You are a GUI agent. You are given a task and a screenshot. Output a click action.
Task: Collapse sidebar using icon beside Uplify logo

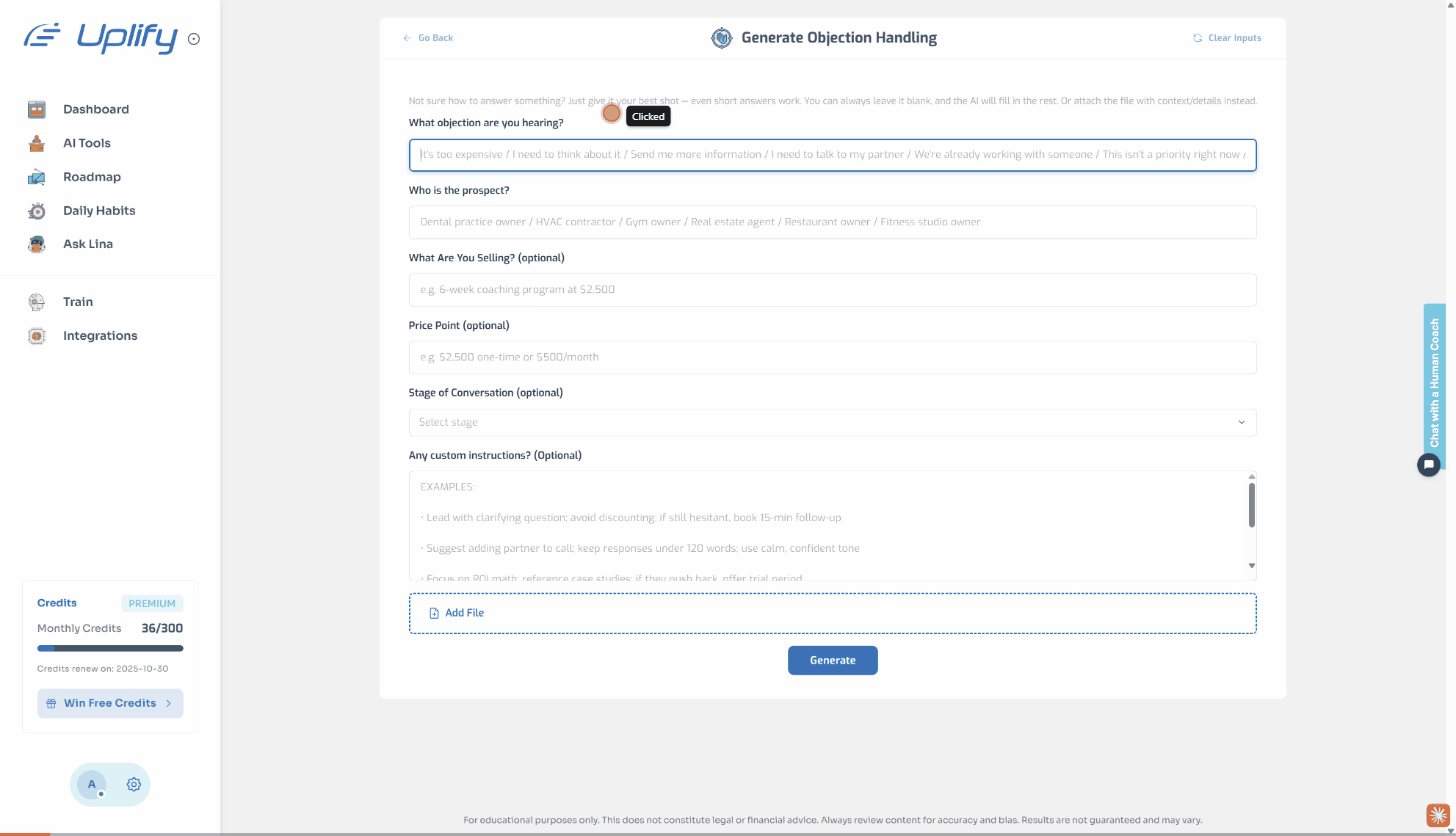(x=194, y=39)
